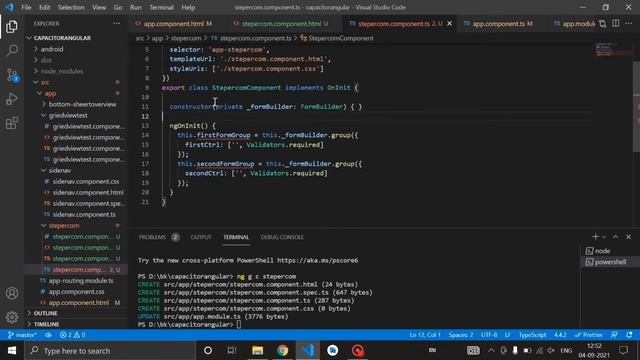Open errors and warnings status indicator
640x360 pixels.
(72, 335)
